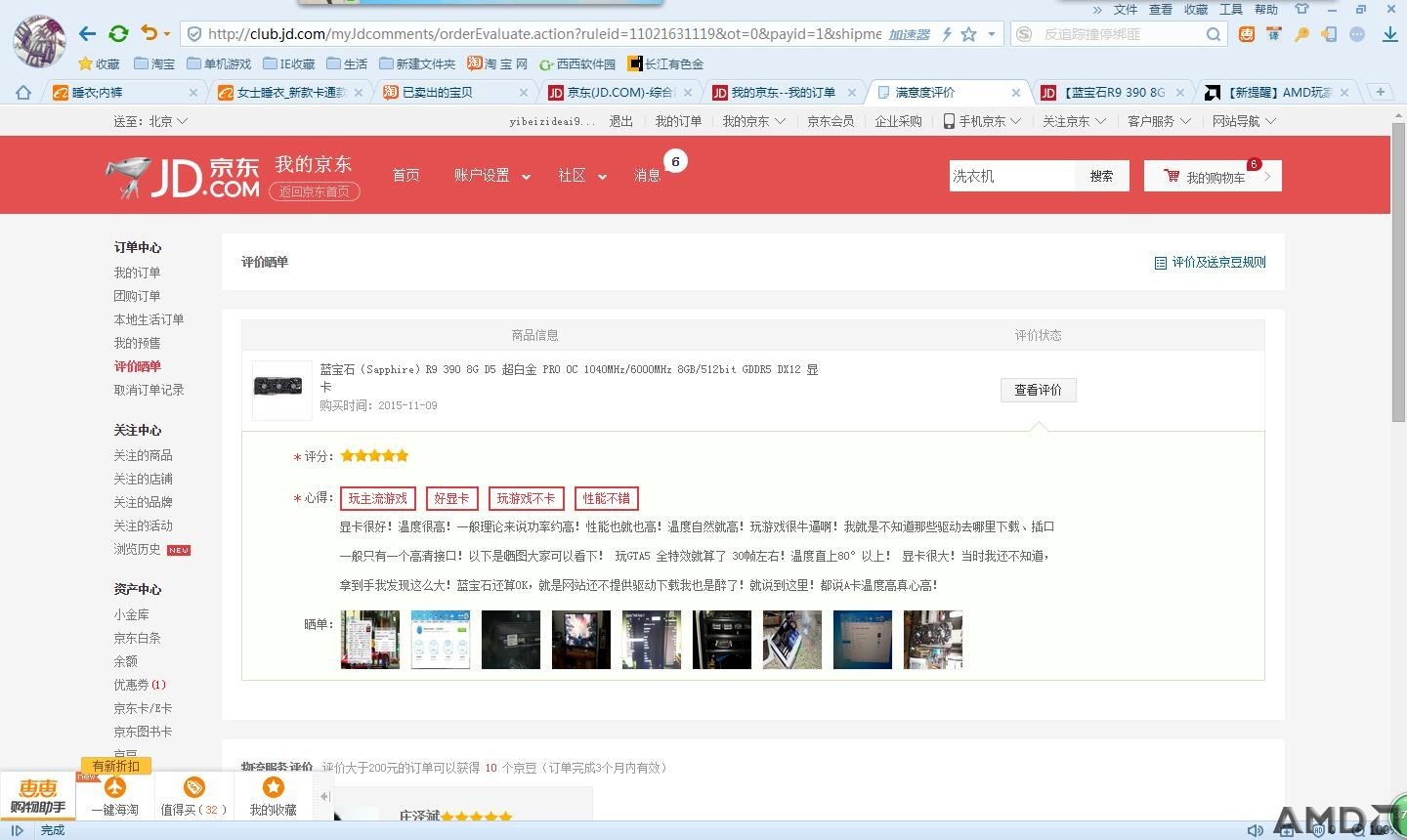Open 值得买 tag icon in assistant bar
This screenshot has width=1407, height=840.
pyautogui.click(x=194, y=787)
